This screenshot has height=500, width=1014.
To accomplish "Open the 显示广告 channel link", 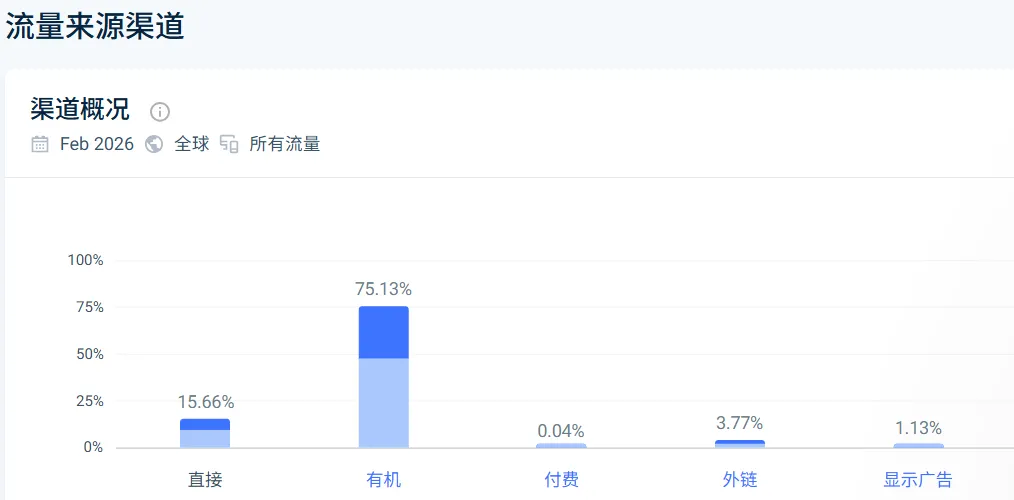I will [x=918, y=480].
